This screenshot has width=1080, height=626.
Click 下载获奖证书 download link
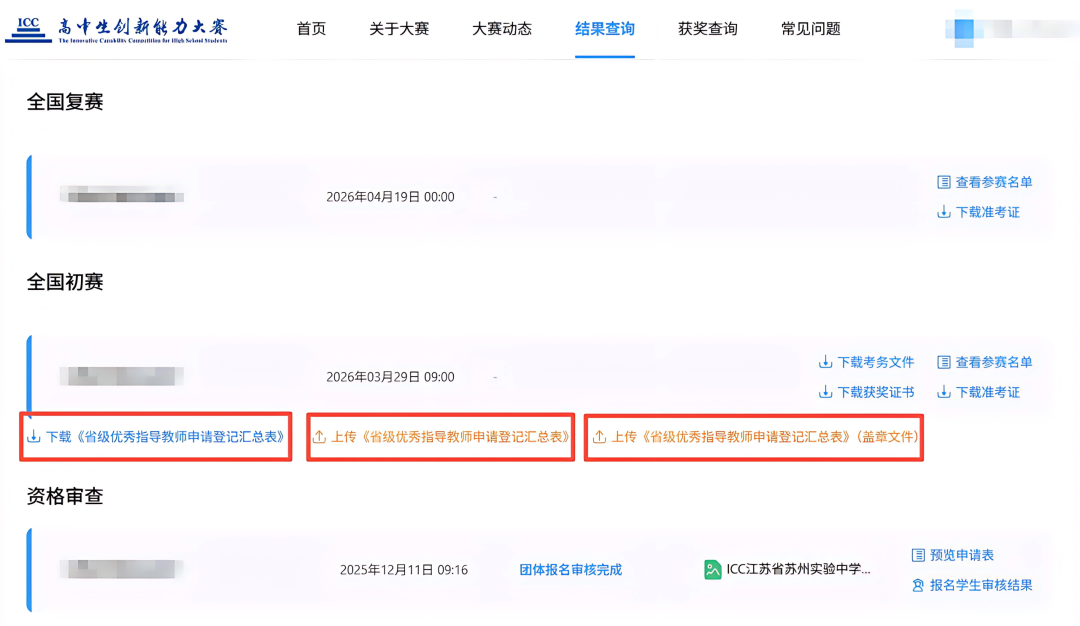click(866, 392)
